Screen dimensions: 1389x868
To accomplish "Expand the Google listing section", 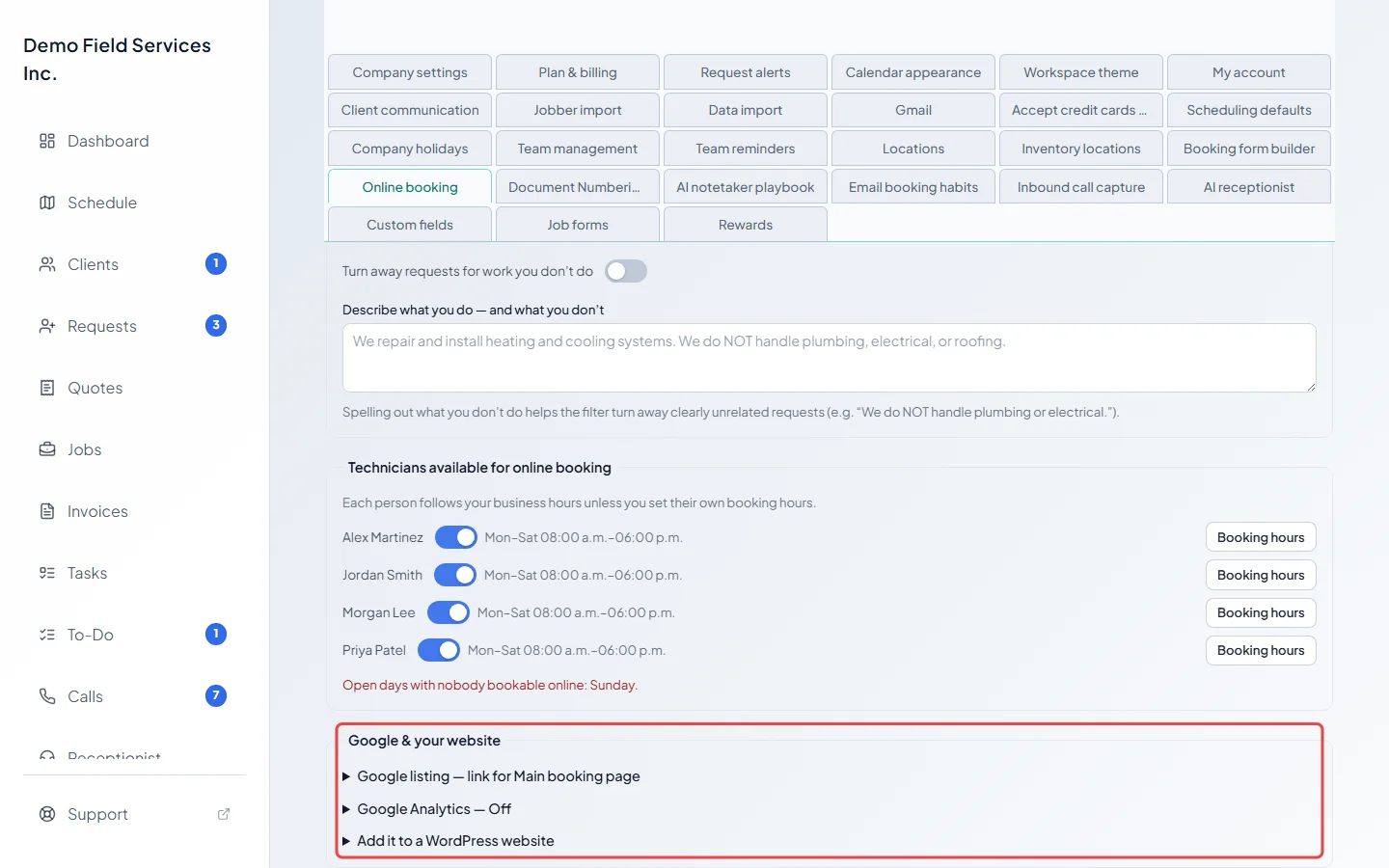I will click(492, 776).
